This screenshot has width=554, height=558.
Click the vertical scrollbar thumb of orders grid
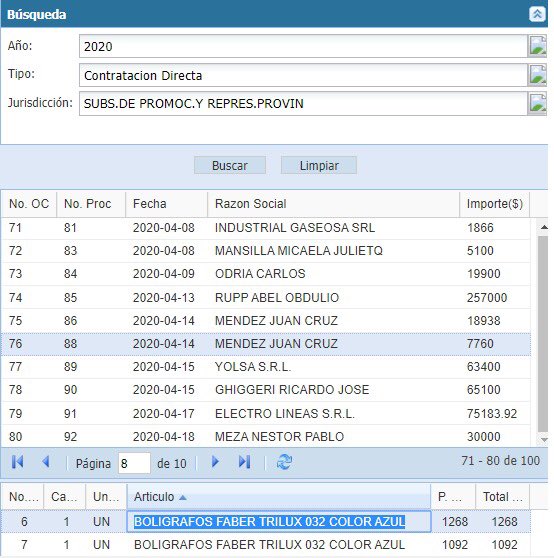(x=543, y=334)
